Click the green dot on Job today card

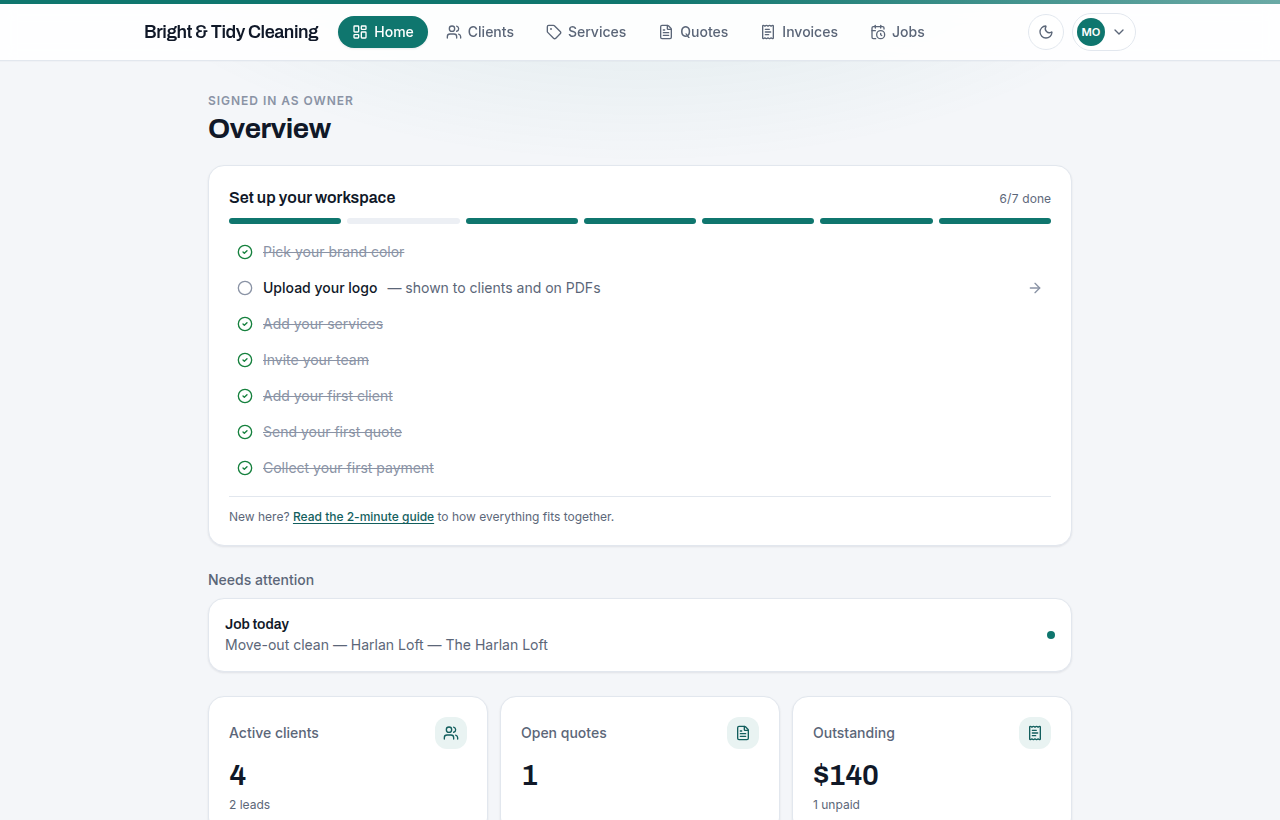pos(1050,635)
